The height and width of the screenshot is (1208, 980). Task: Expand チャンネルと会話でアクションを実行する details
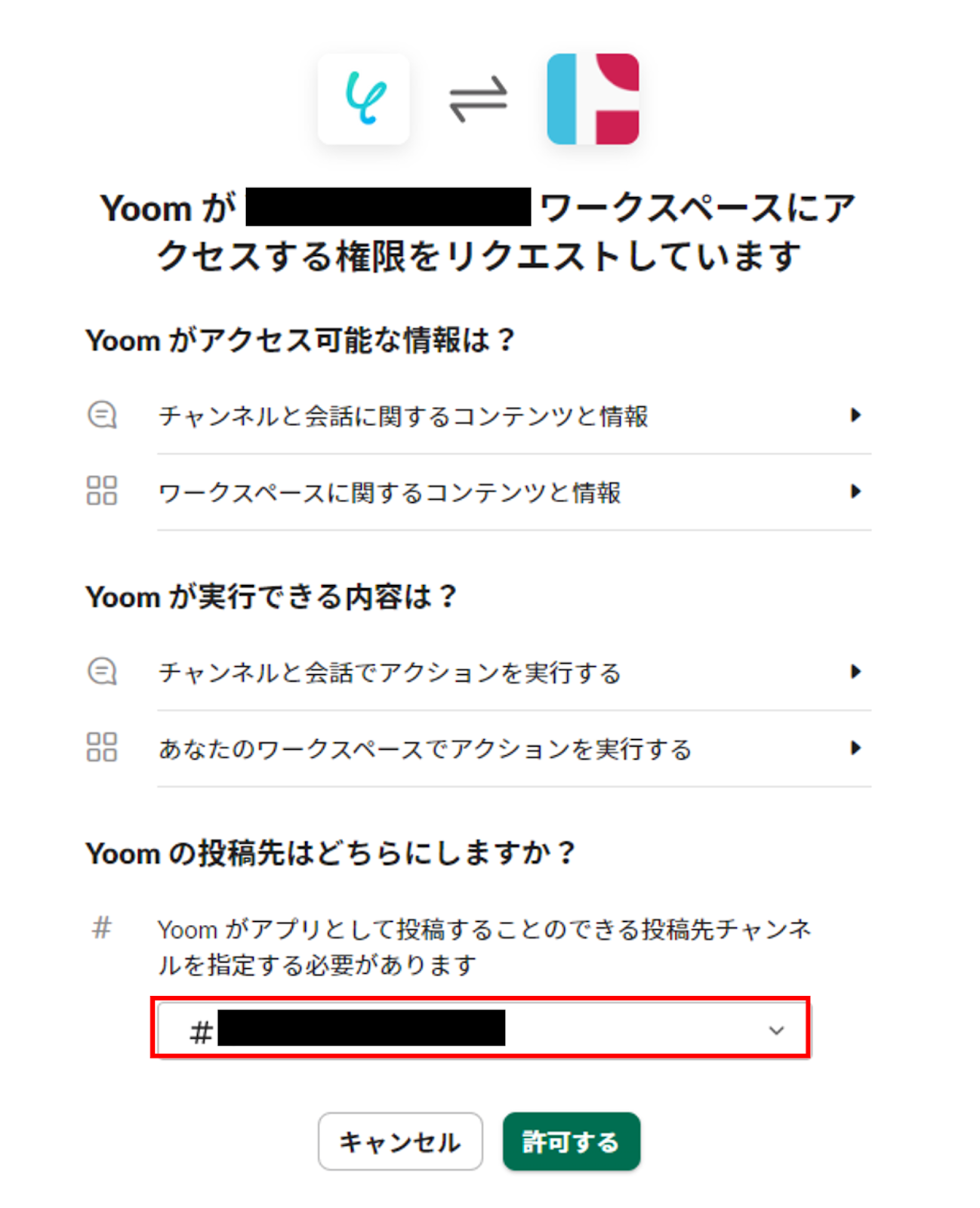click(855, 670)
